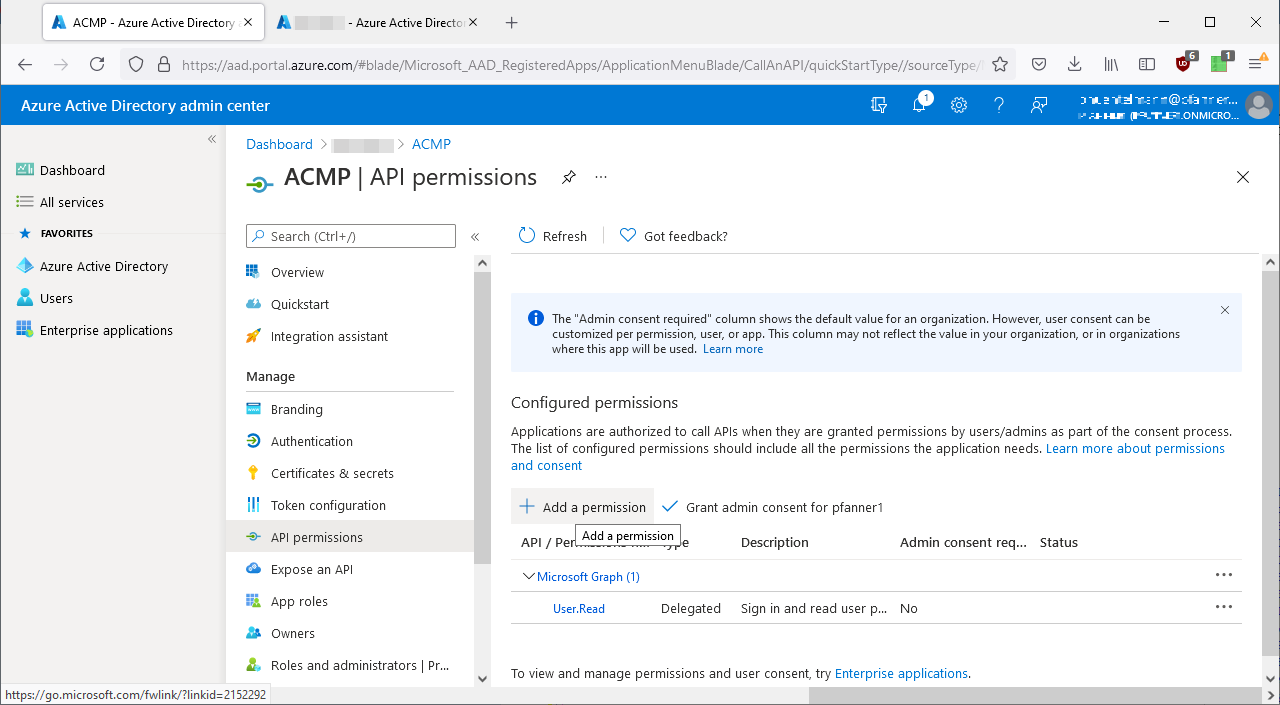Screen dimensions: 1280x705
Task: Open more options for Microsoft Graph row
Action: click(x=1223, y=575)
